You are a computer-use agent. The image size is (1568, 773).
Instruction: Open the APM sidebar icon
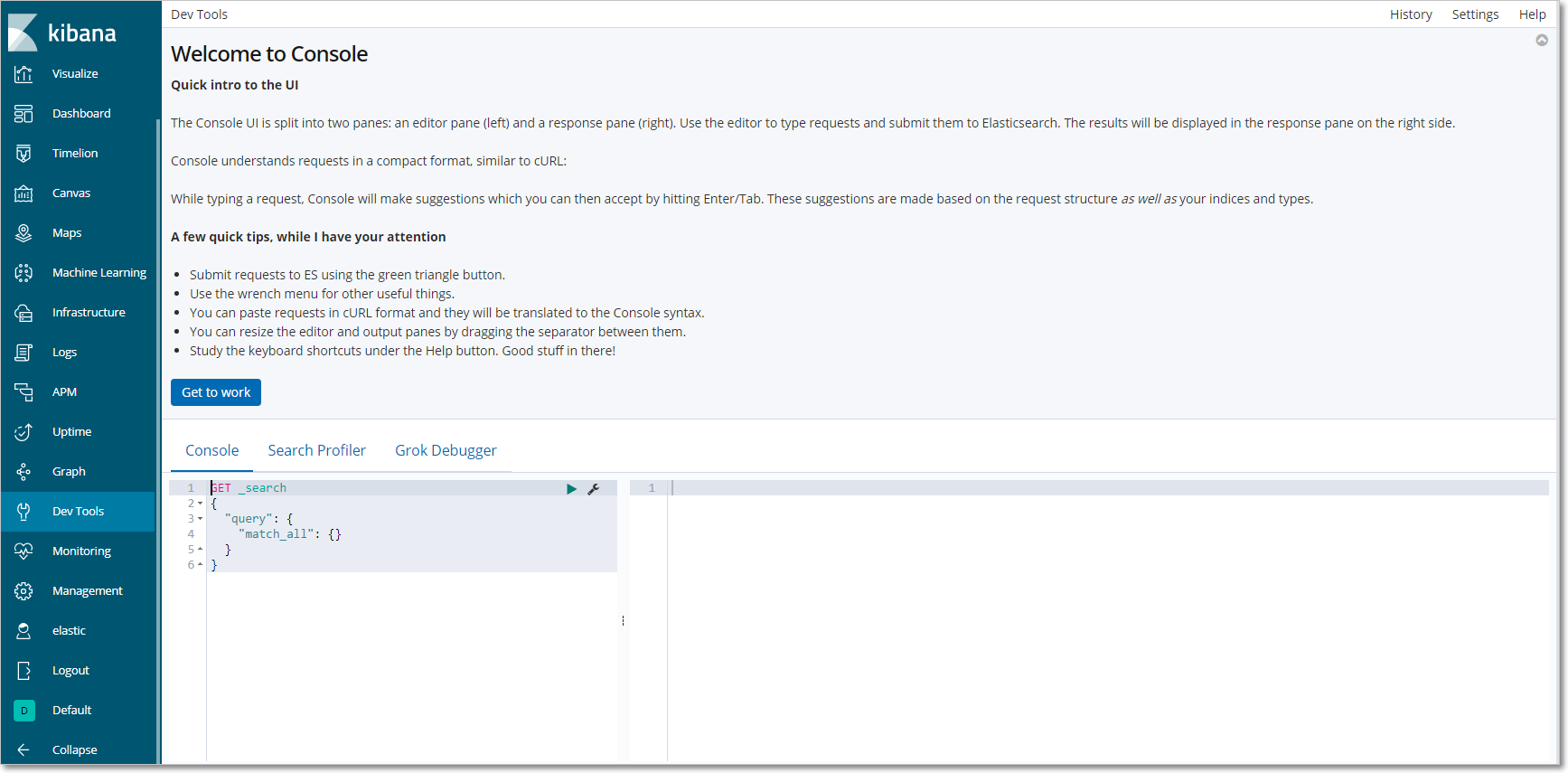(23, 392)
